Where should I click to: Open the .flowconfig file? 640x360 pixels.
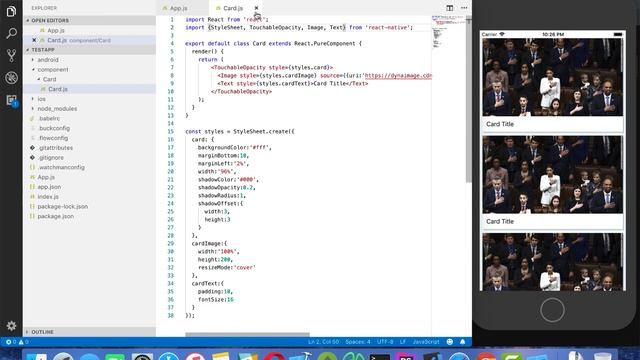(x=53, y=138)
